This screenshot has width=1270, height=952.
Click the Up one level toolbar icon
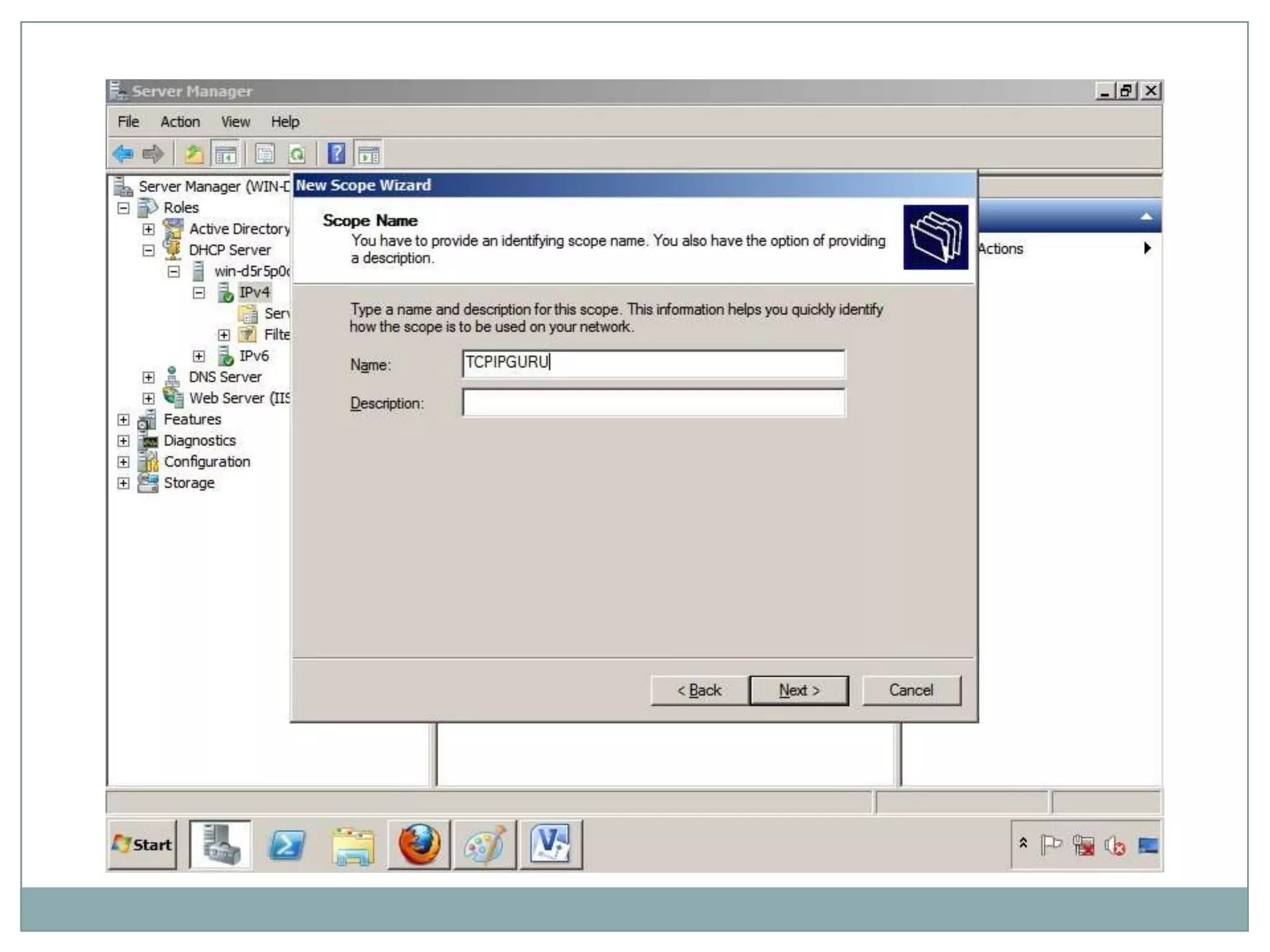[194, 154]
